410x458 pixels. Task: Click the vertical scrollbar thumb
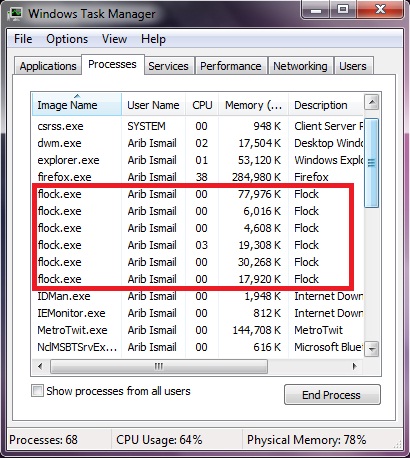click(x=371, y=163)
